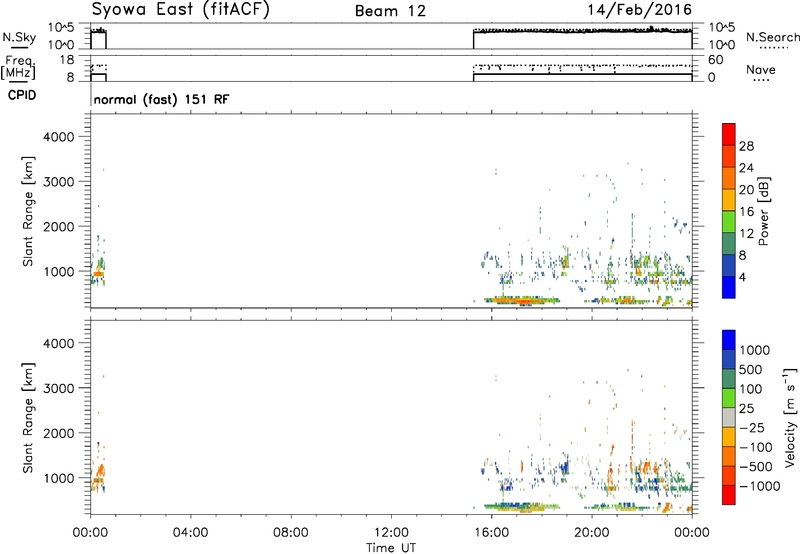
Task: Click the "-25" velocity colorbar tick
Action: coord(752,427)
